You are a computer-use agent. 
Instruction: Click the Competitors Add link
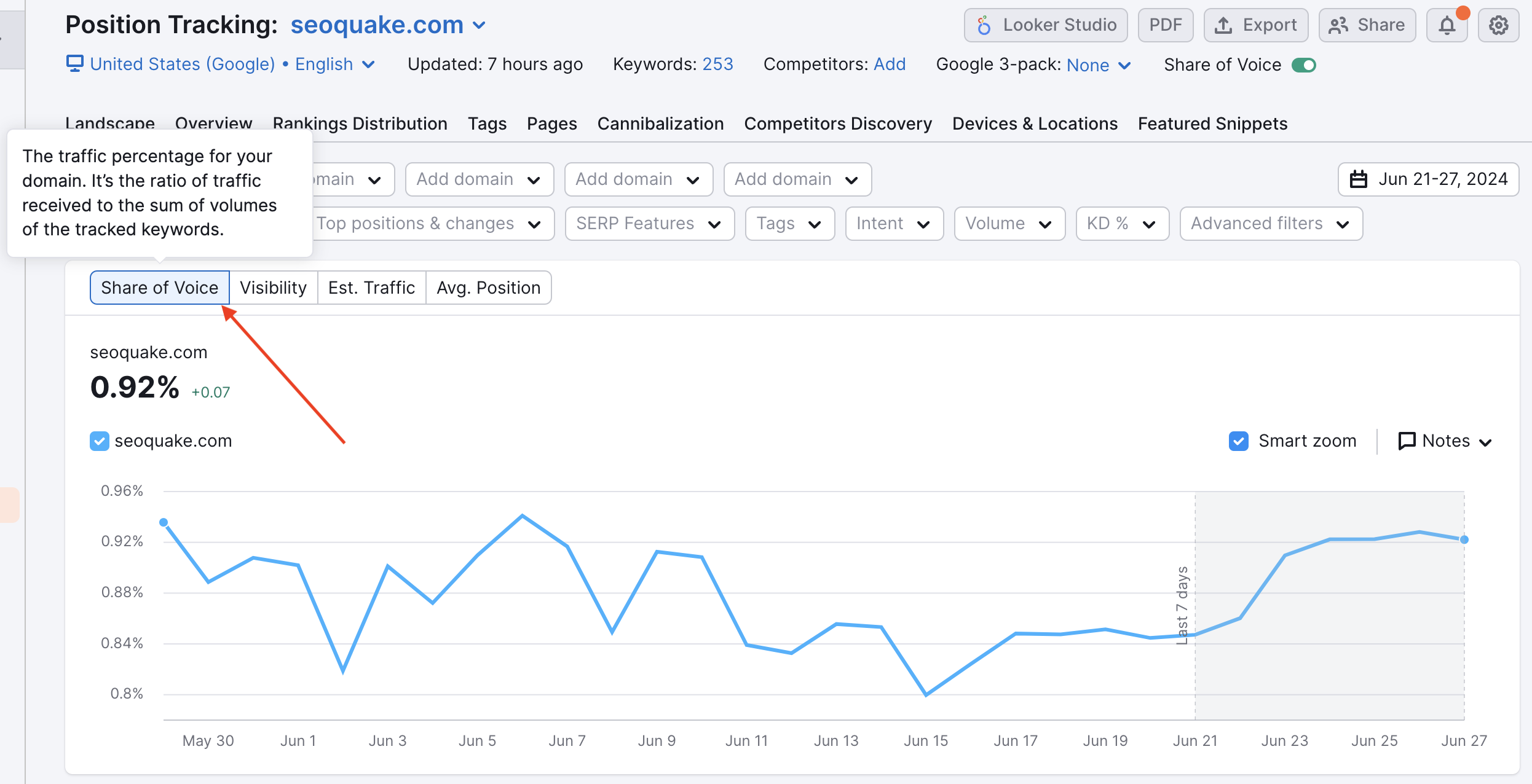(890, 64)
